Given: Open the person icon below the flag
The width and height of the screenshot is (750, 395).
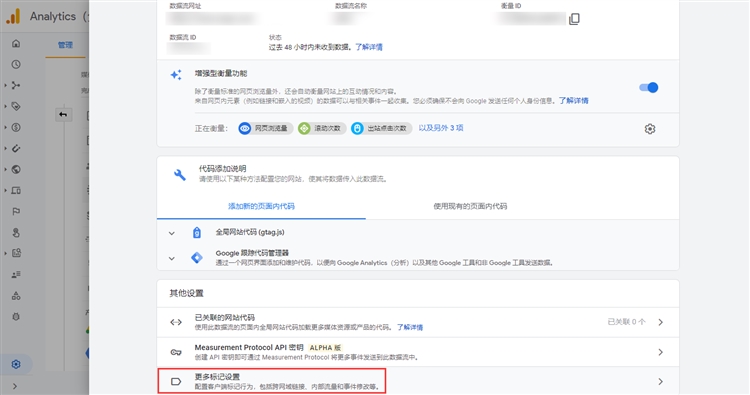Looking at the screenshot, I should 16,232.
